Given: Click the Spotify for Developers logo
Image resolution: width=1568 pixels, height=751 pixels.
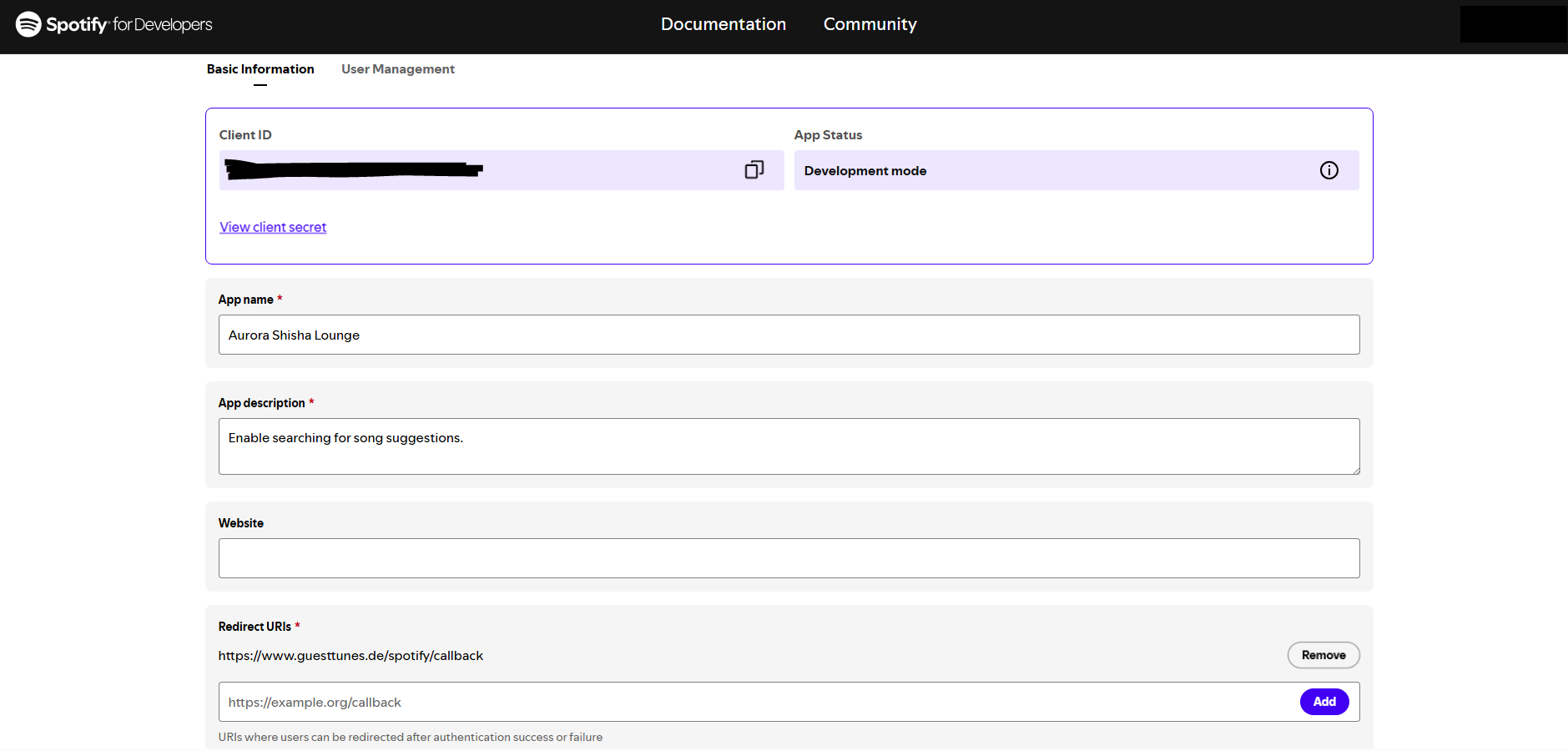Looking at the screenshot, I should [114, 24].
